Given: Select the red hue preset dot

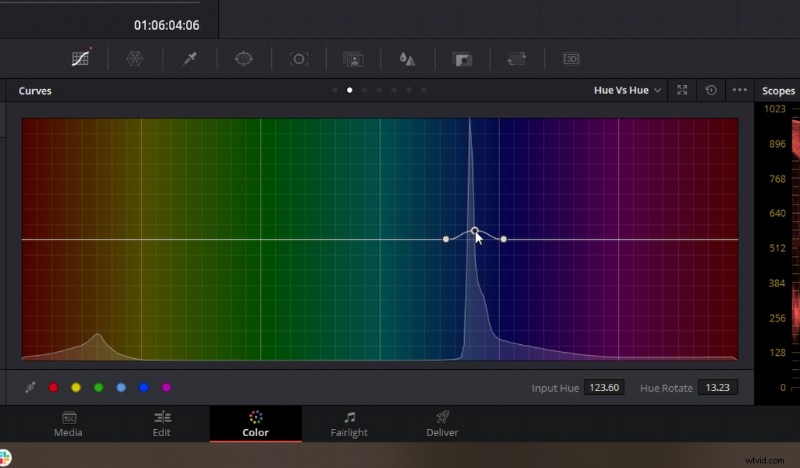Looking at the screenshot, I should click(x=53, y=387).
